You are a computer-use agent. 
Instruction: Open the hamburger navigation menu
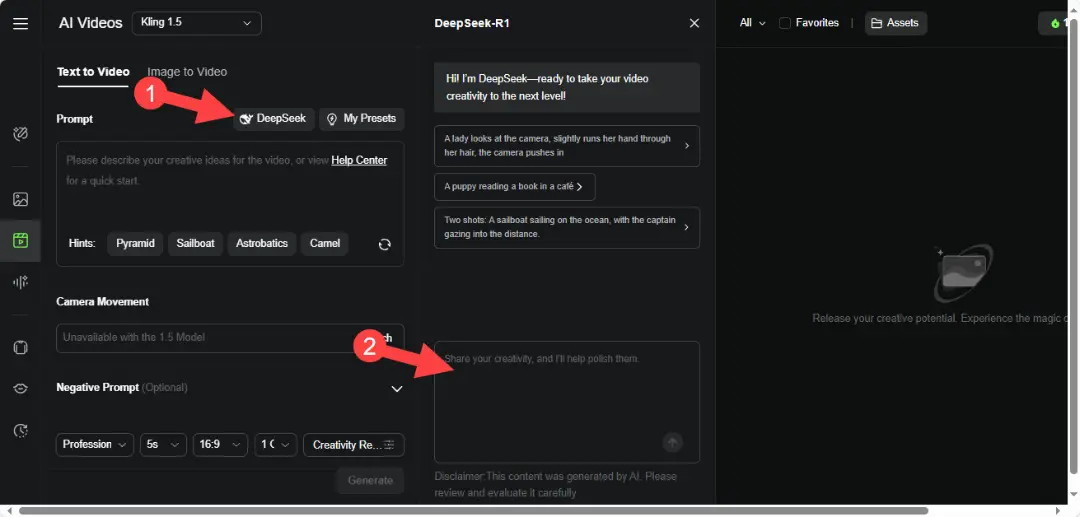click(21, 23)
